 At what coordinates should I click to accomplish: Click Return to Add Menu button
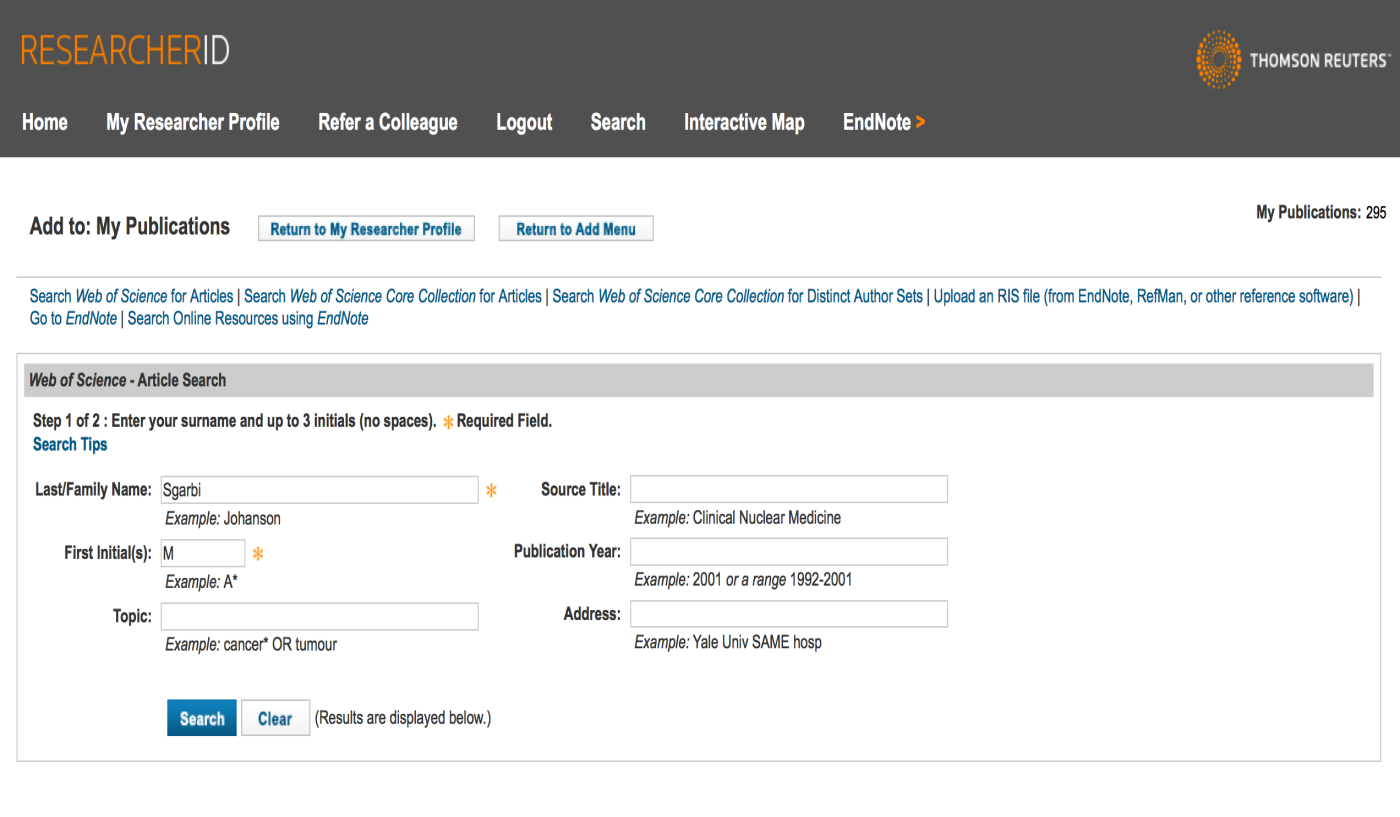coord(576,229)
